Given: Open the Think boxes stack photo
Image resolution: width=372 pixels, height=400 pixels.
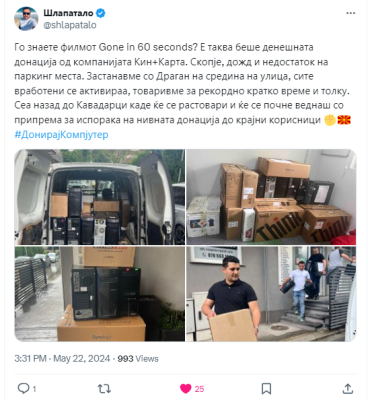Looking at the screenshot, I should [271, 197].
